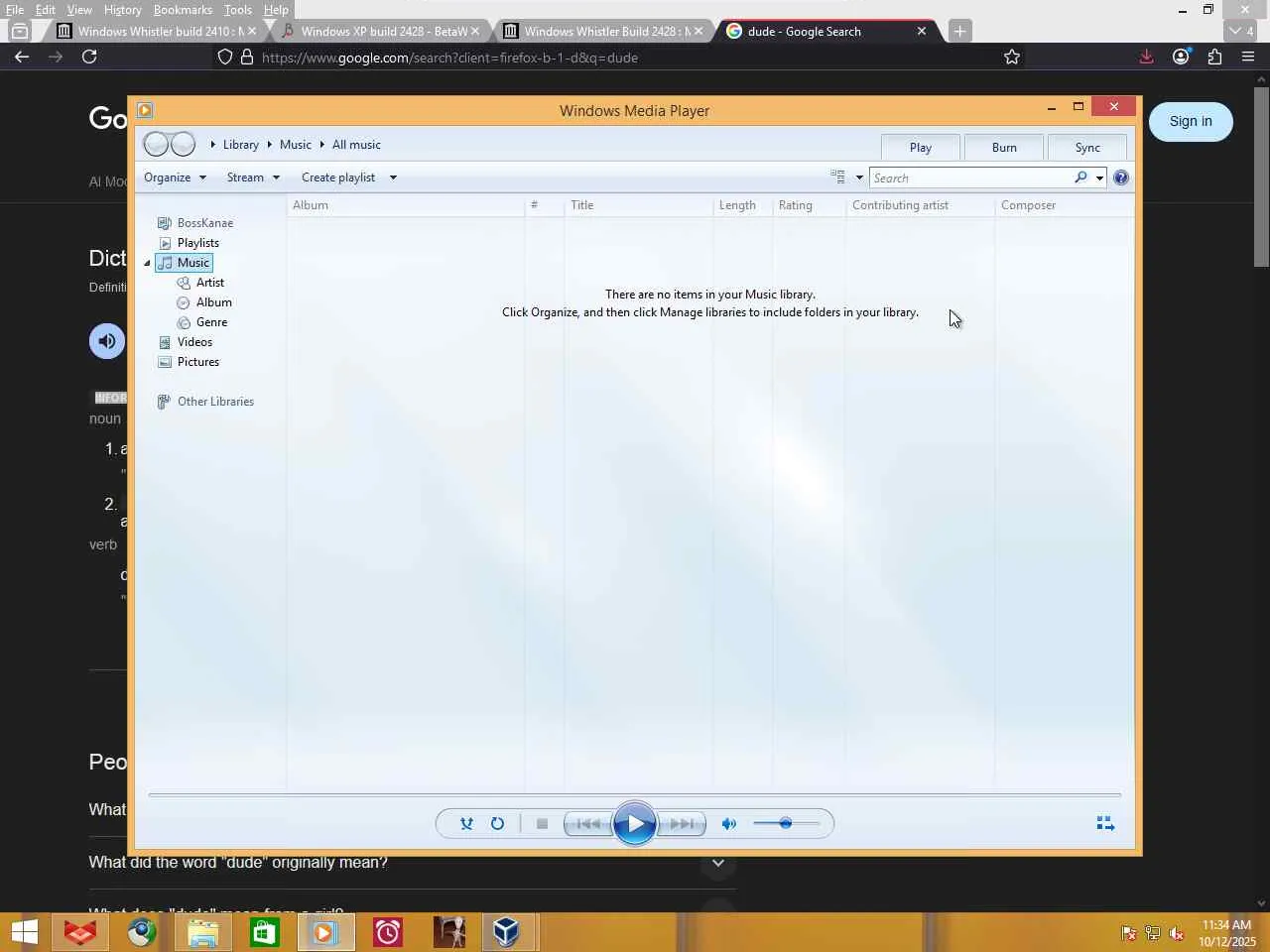Open the Create playlist dropdown arrow
1270x952 pixels.
coord(393,178)
